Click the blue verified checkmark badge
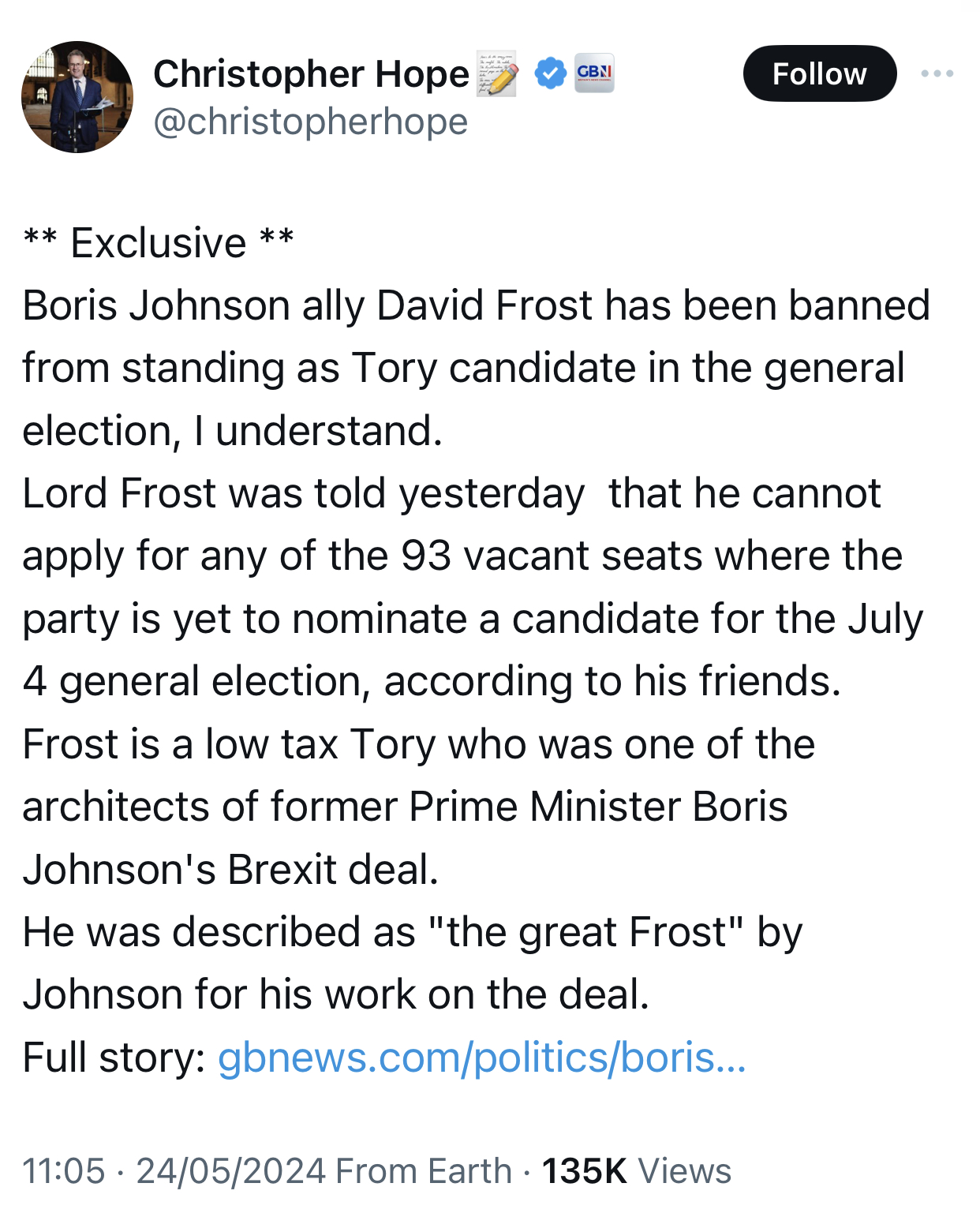This screenshot has height=1213, width=980. pos(550,73)
